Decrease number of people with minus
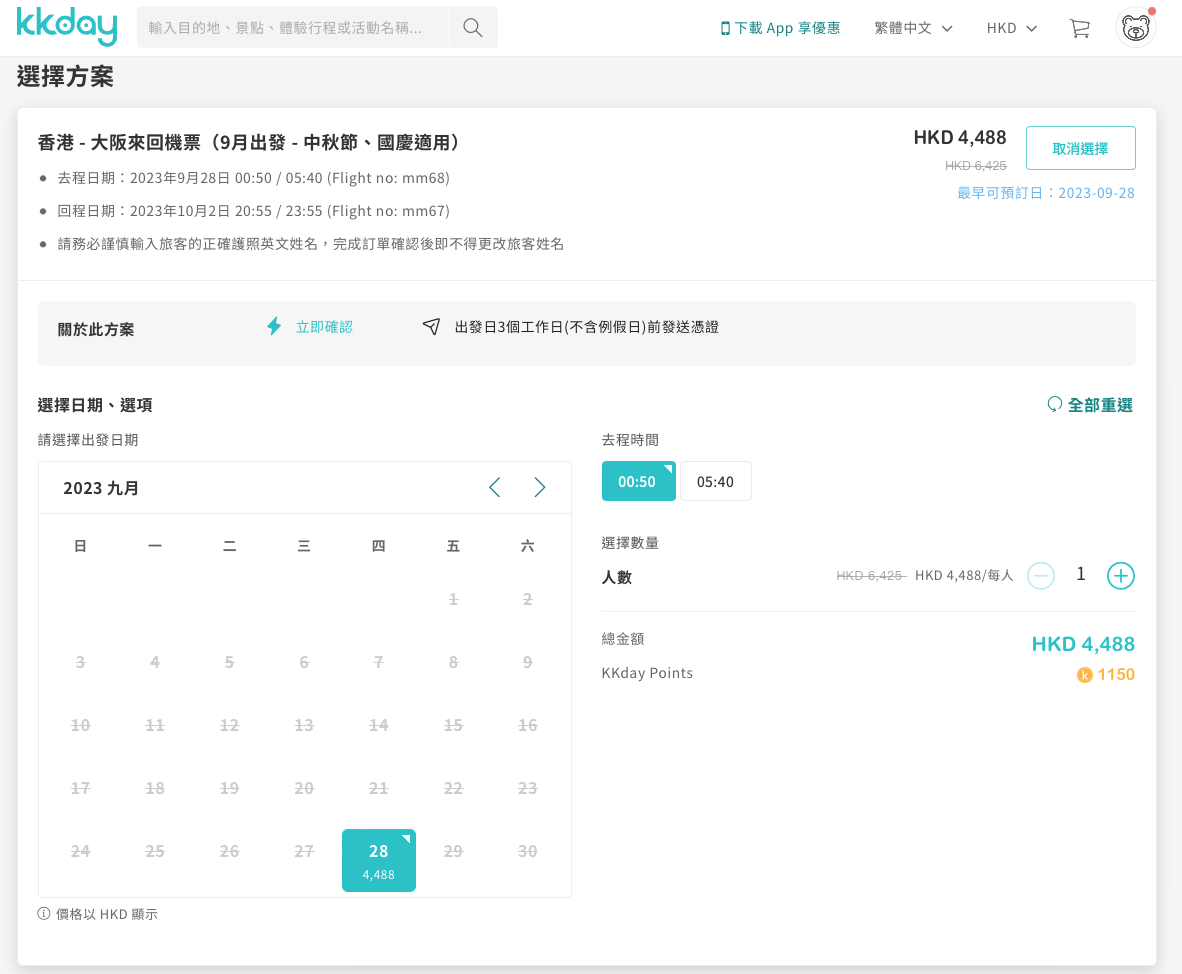The height and width of the screenshot is (974, 1182). coord(1041,575)
